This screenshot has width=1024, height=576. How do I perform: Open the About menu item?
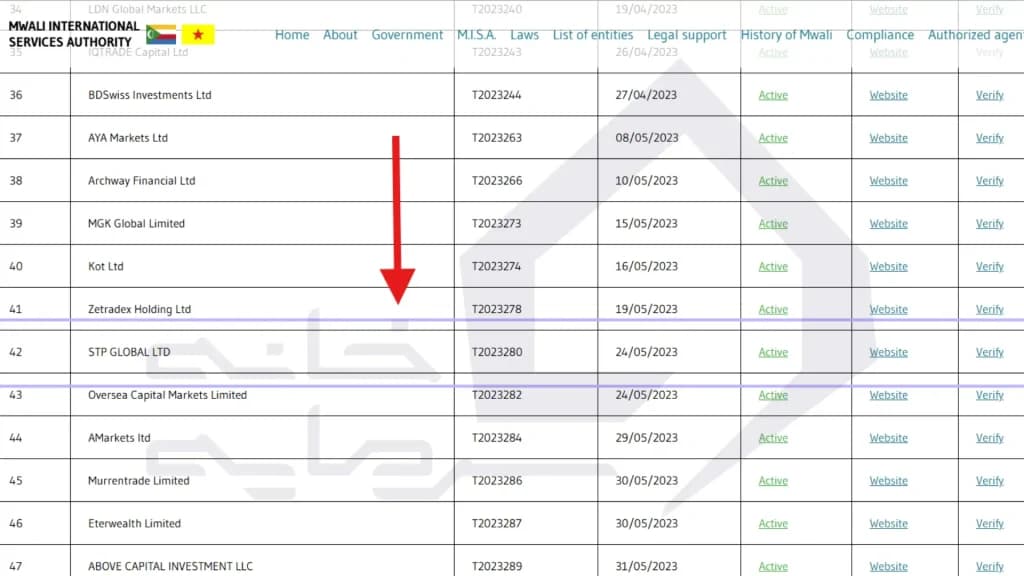pyautogui.click(x=340, y=35)
